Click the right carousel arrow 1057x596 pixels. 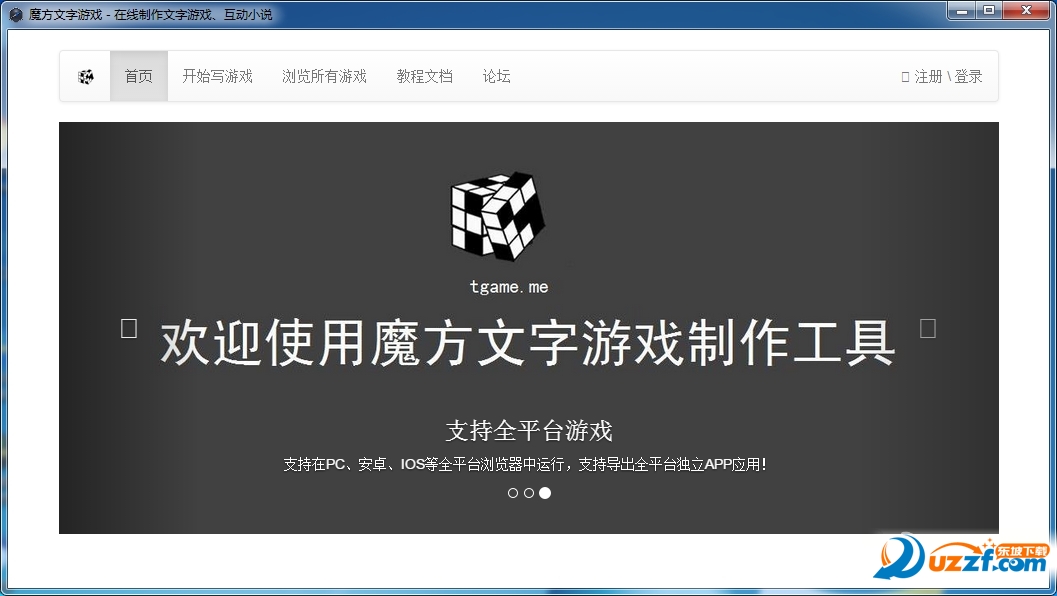(929, 327)
